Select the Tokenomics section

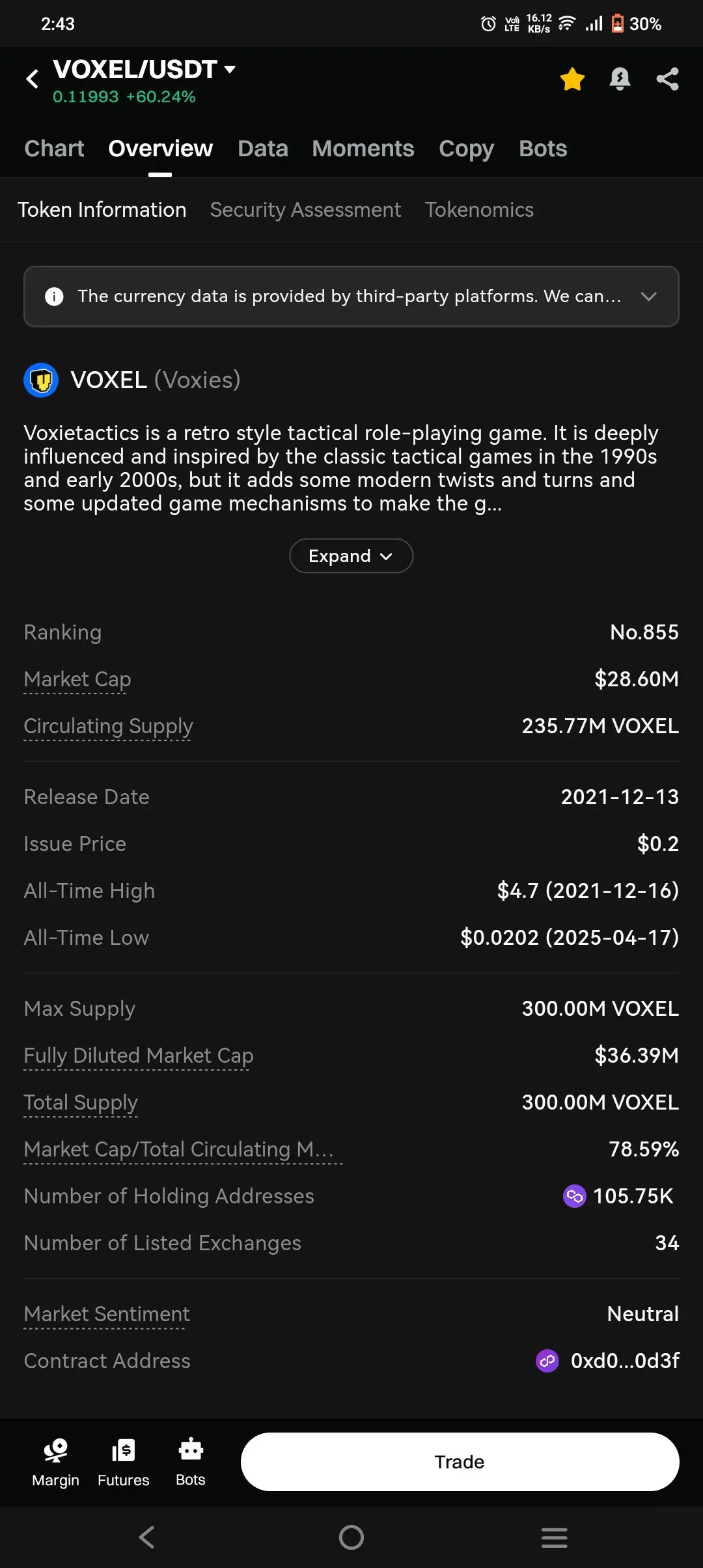pos(479,210)
